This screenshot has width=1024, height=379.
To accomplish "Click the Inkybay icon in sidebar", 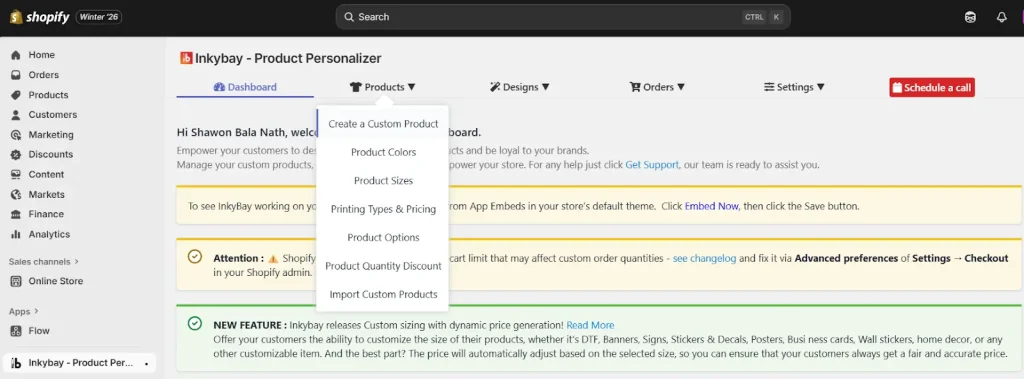I will coord(16,363).
